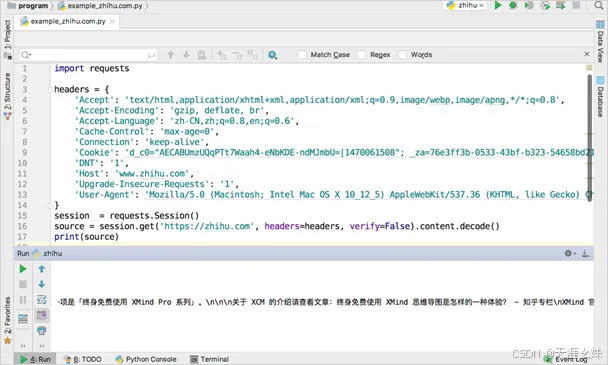Close the find bar
The width and height of the screenshot is (608, 365).
pyautogui.click(x=587, y=54)
